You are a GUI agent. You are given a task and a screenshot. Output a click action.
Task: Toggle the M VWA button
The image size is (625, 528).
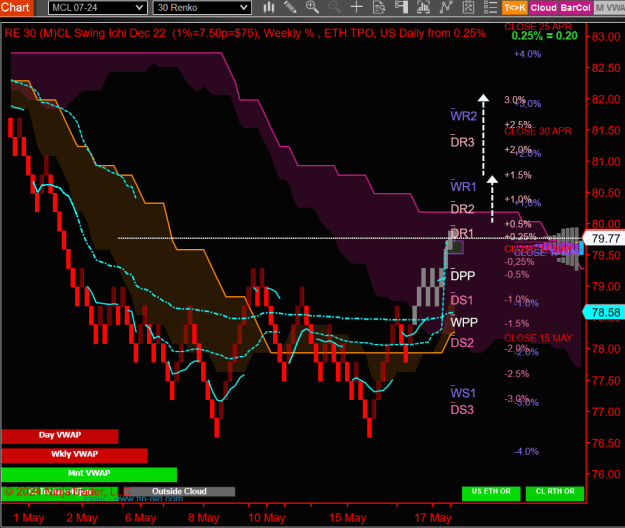point(609,8)
